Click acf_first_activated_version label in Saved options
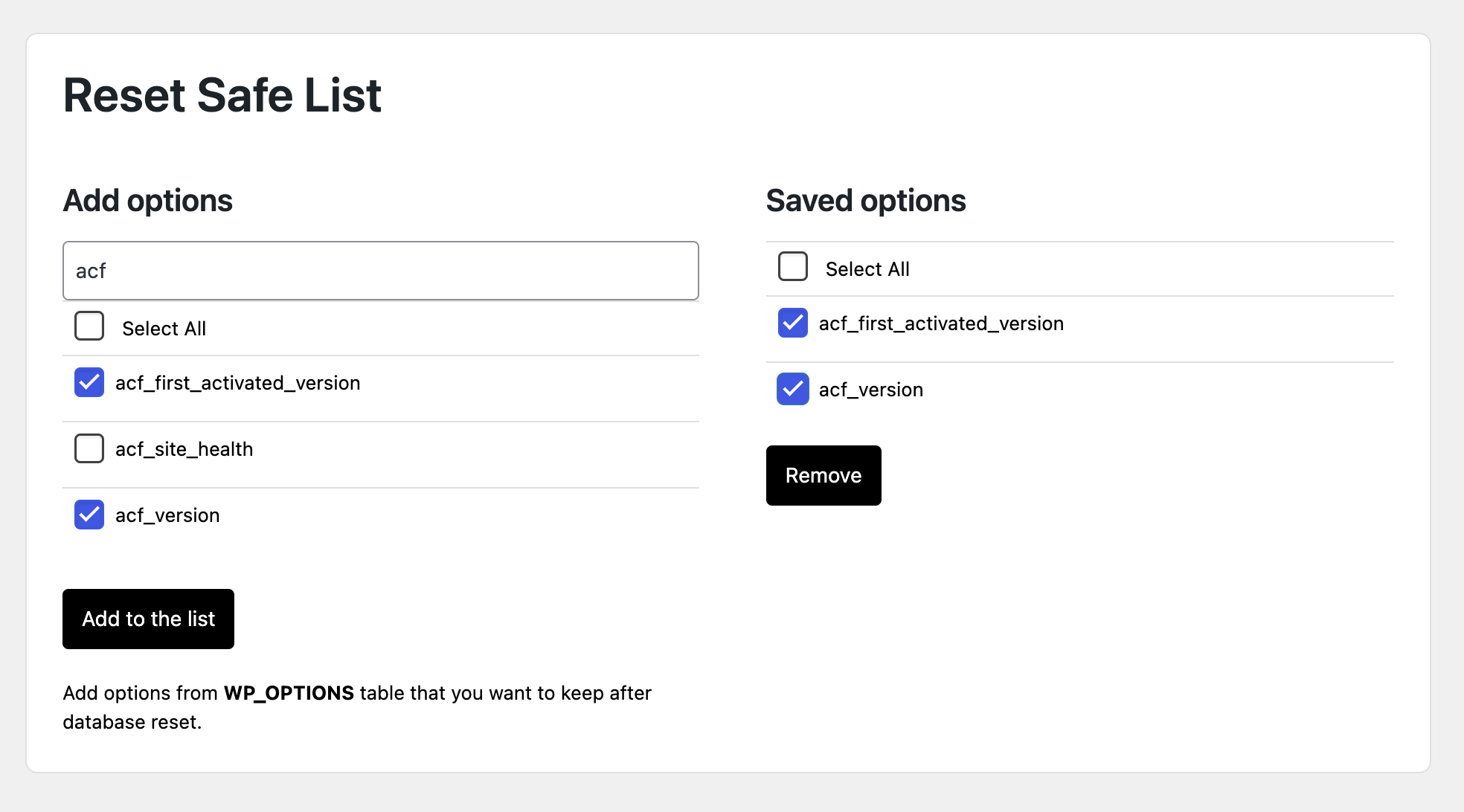Screen dimensions: 1464x812 pos(941,323)
